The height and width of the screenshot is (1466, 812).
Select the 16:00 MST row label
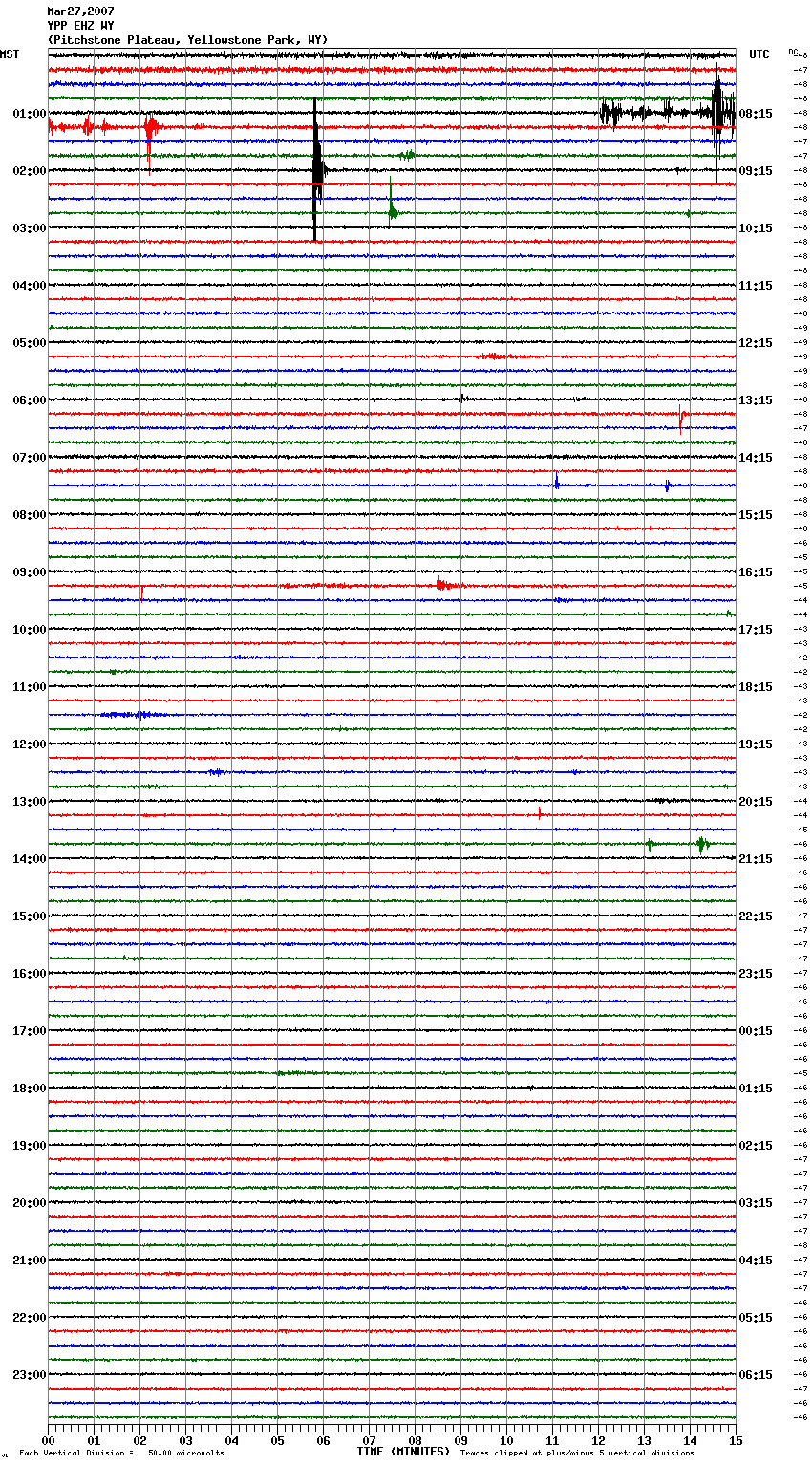click(x=30, y=974)
